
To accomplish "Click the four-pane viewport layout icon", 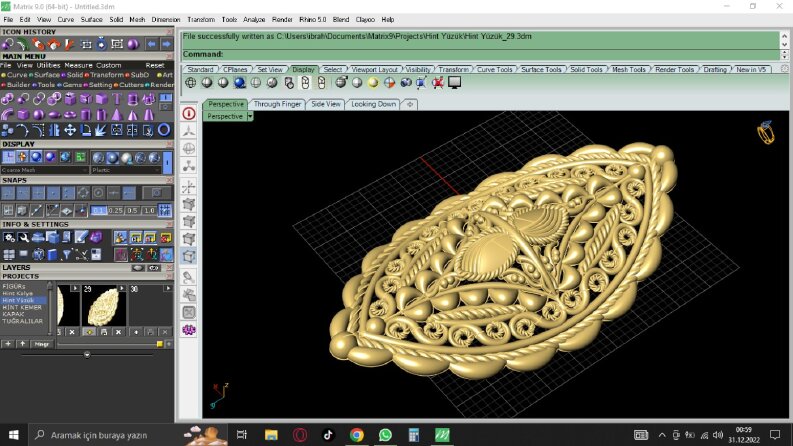I will 9,254.
